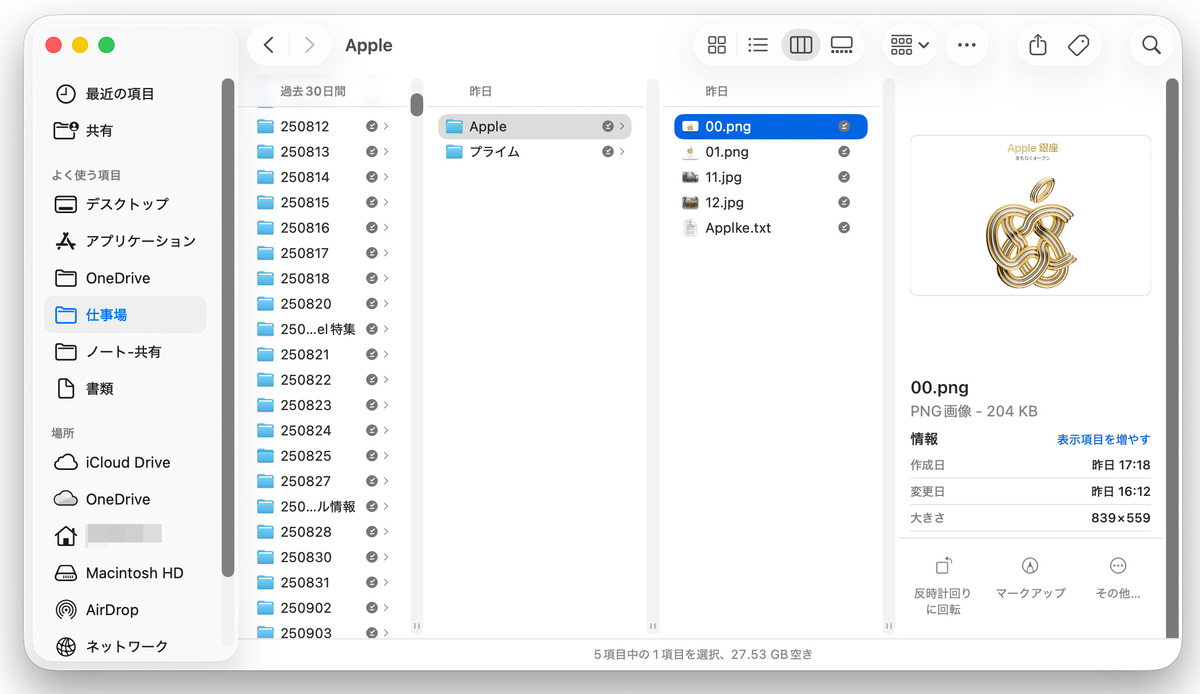Click 反時計回りに回転 button

tap(943, 586)
